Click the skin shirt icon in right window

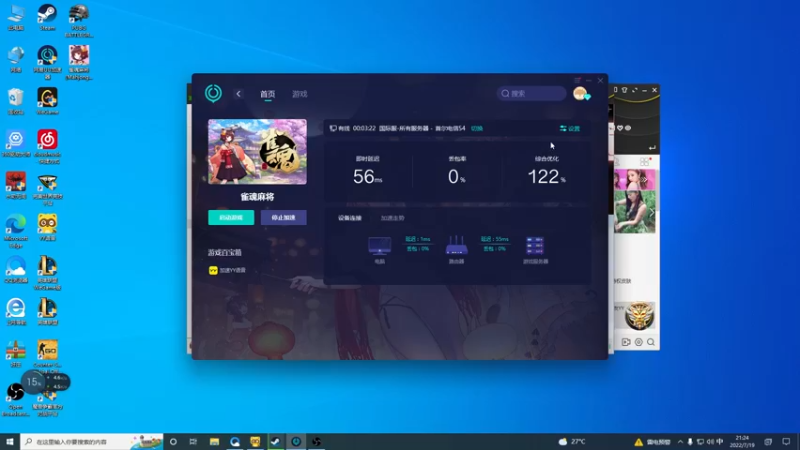624,90
